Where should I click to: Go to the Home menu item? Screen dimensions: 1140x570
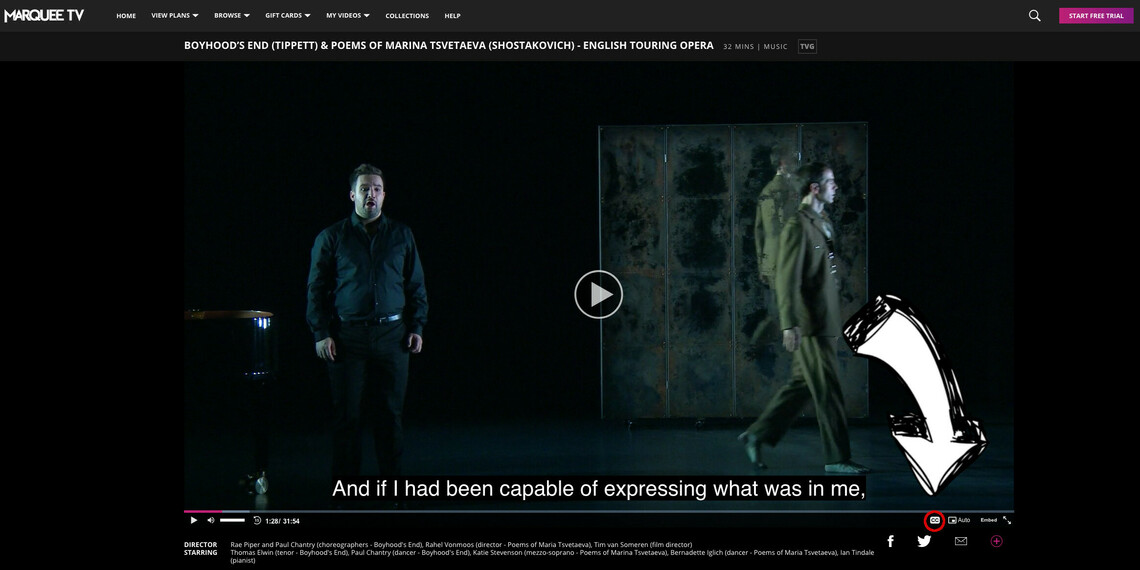[126, 16]
